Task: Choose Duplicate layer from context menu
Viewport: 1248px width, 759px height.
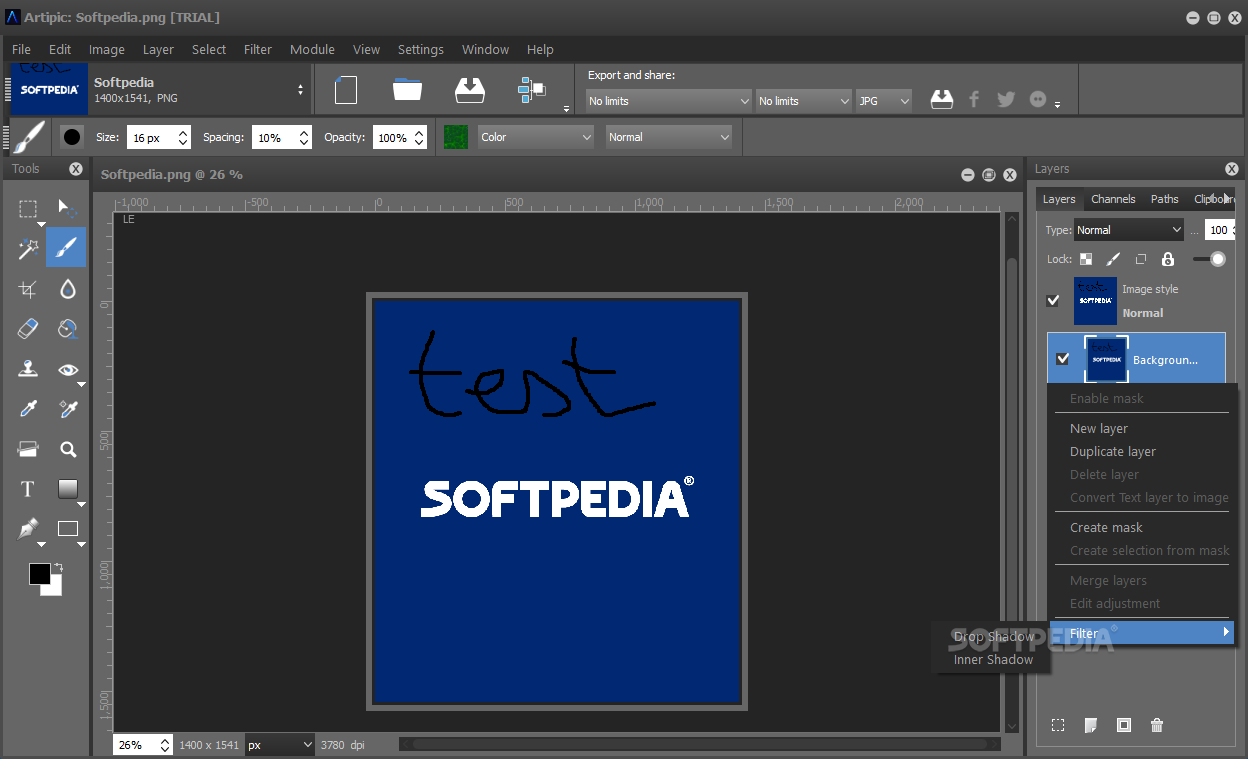Action: tap(1113, 451)
